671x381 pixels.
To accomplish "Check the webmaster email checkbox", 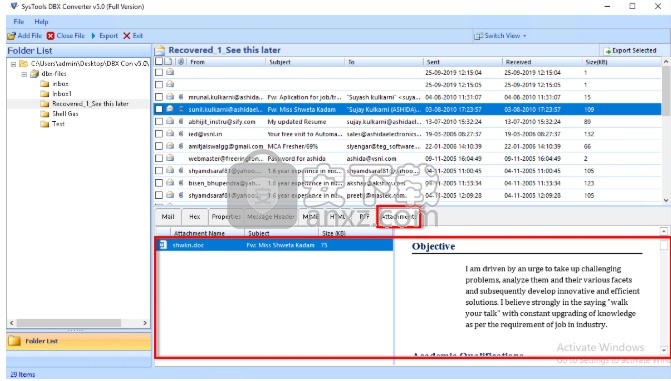I will pos(159,158).
